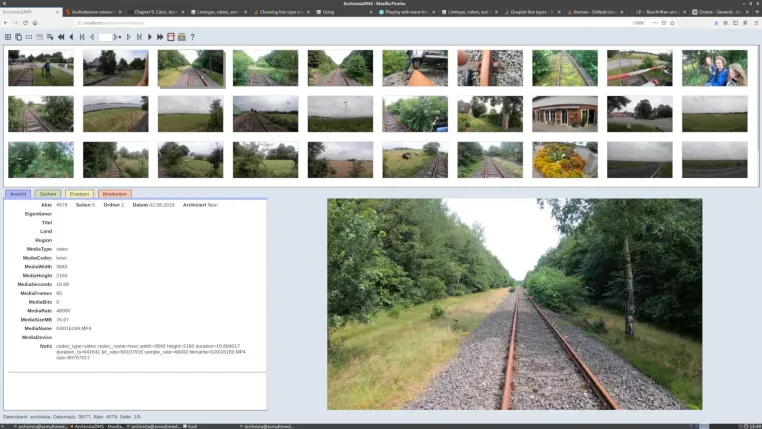
Task: Click the grid view dots icon
Action: click(x=29, y=37)
